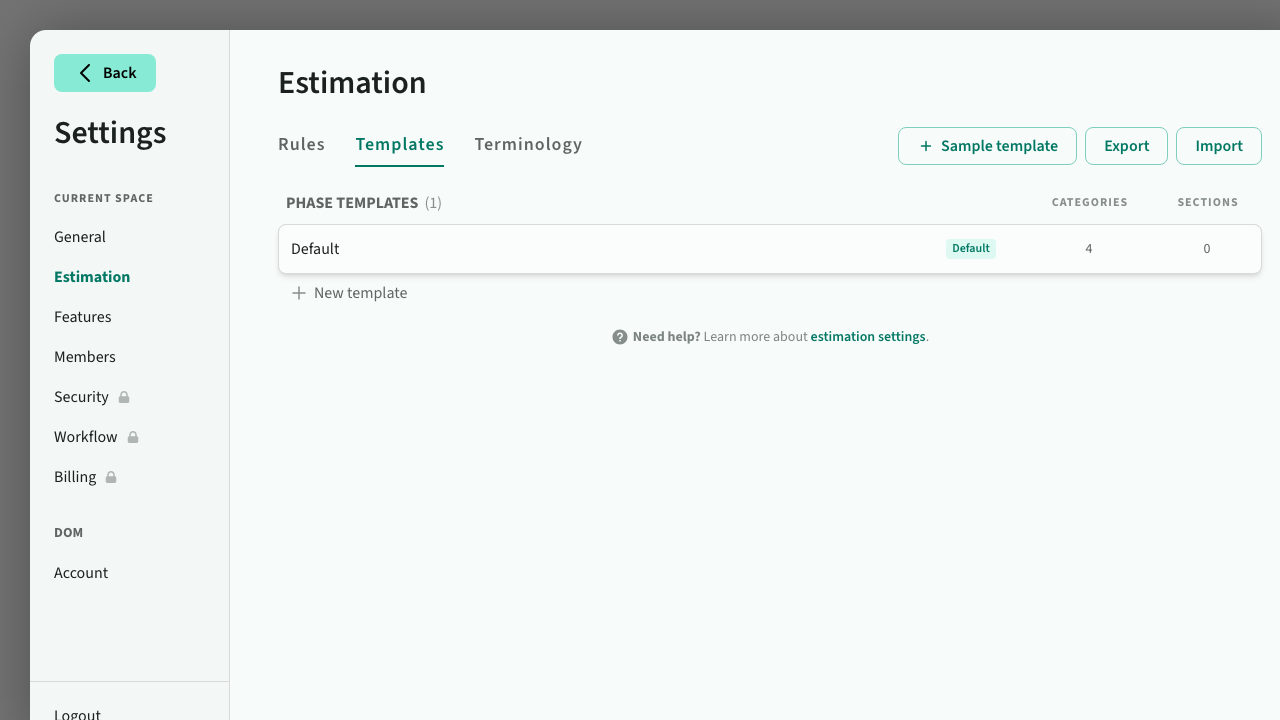This screenshot has height=720, width=1280.
Task: Click the green Default badge
Action: tap(970, 249)
